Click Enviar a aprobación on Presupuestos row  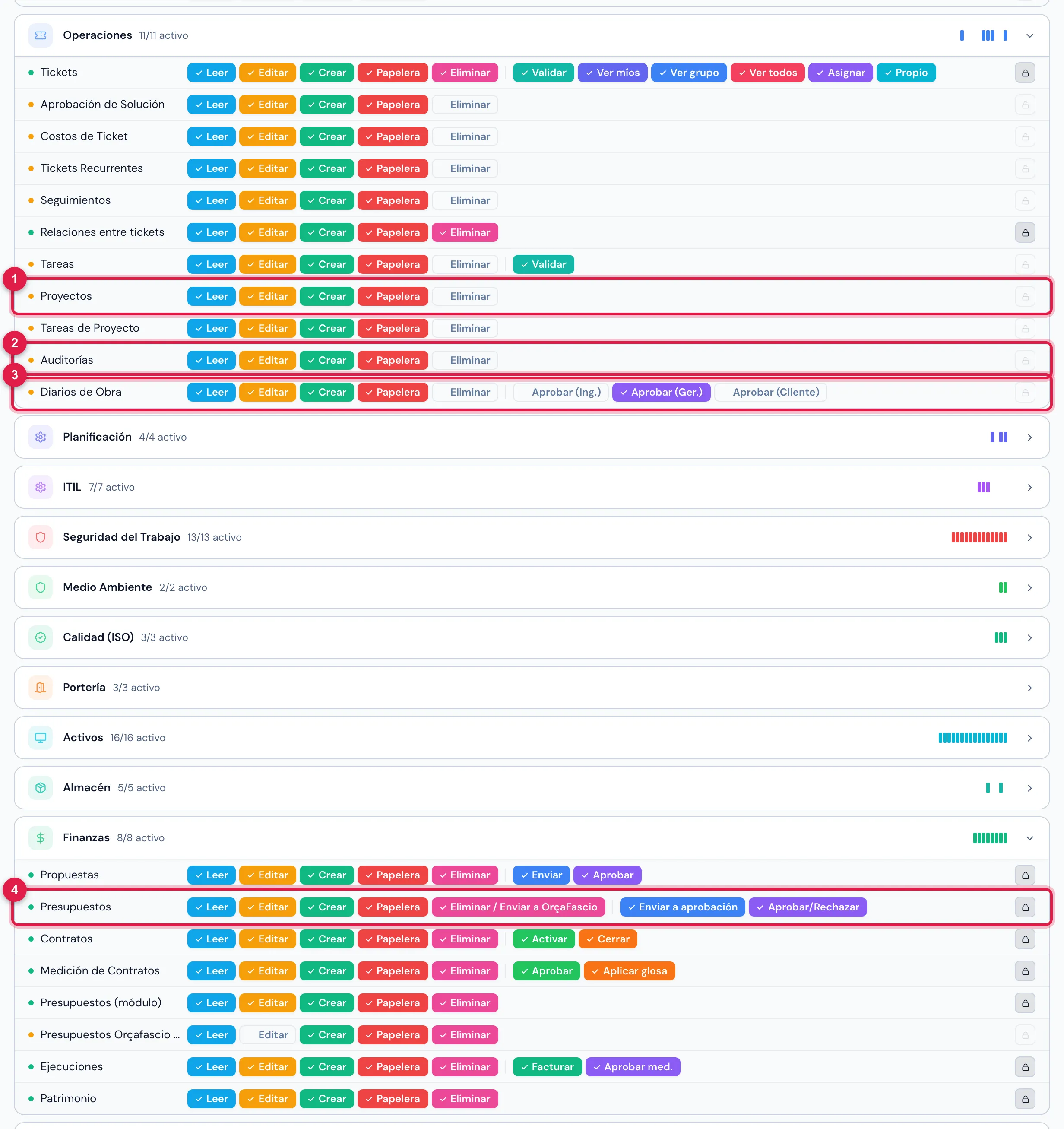point(682,907)
